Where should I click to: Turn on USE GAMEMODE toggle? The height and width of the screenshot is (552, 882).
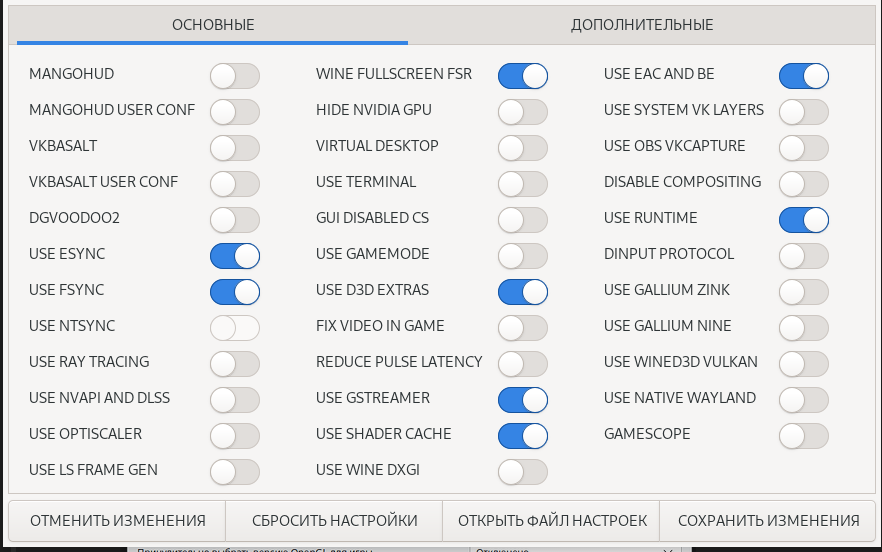pyautogui.click(x=523, y=255)
